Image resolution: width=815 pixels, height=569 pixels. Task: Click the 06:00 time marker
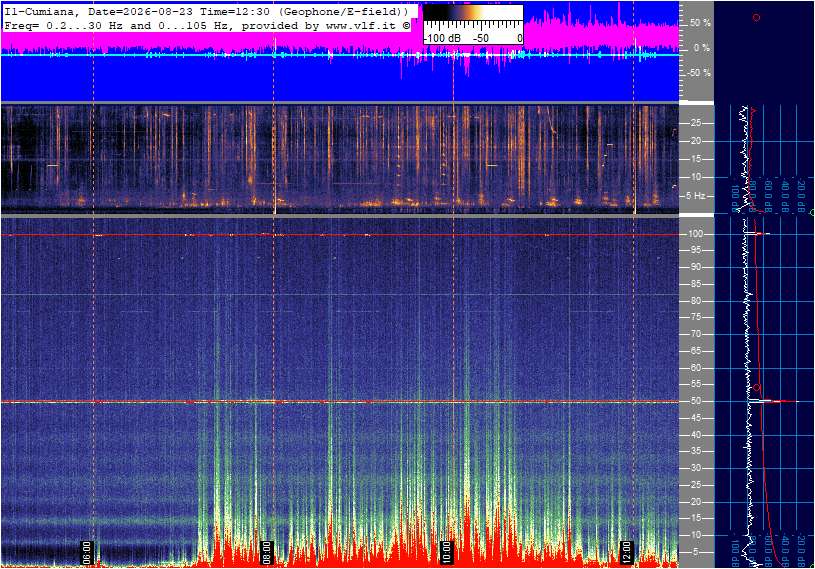click(x=86, y=552)
